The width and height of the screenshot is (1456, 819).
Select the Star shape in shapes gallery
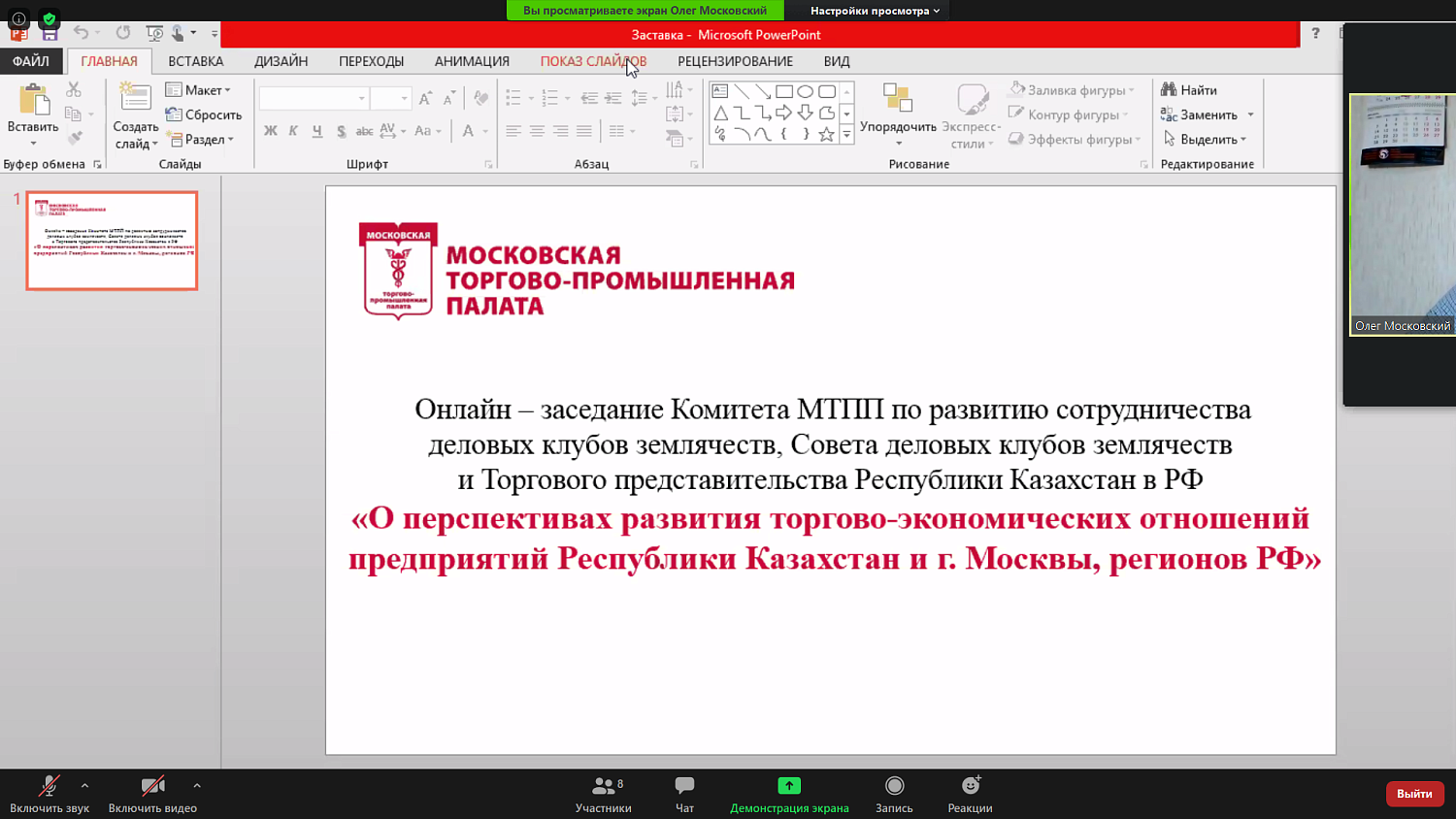click(826, 134)
